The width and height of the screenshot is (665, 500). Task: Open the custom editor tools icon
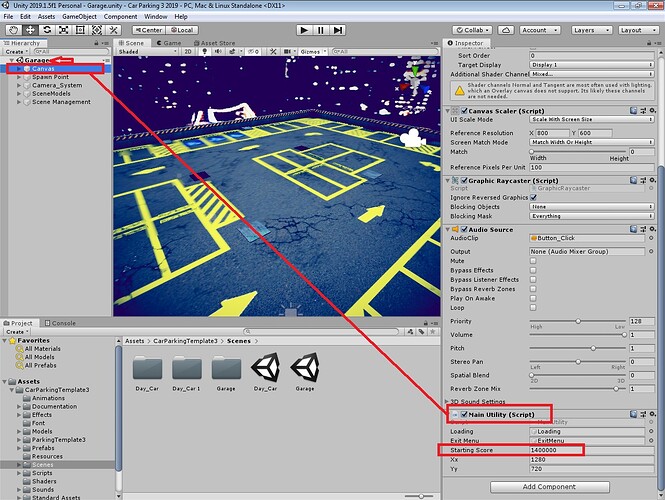(x=113, y=30)
